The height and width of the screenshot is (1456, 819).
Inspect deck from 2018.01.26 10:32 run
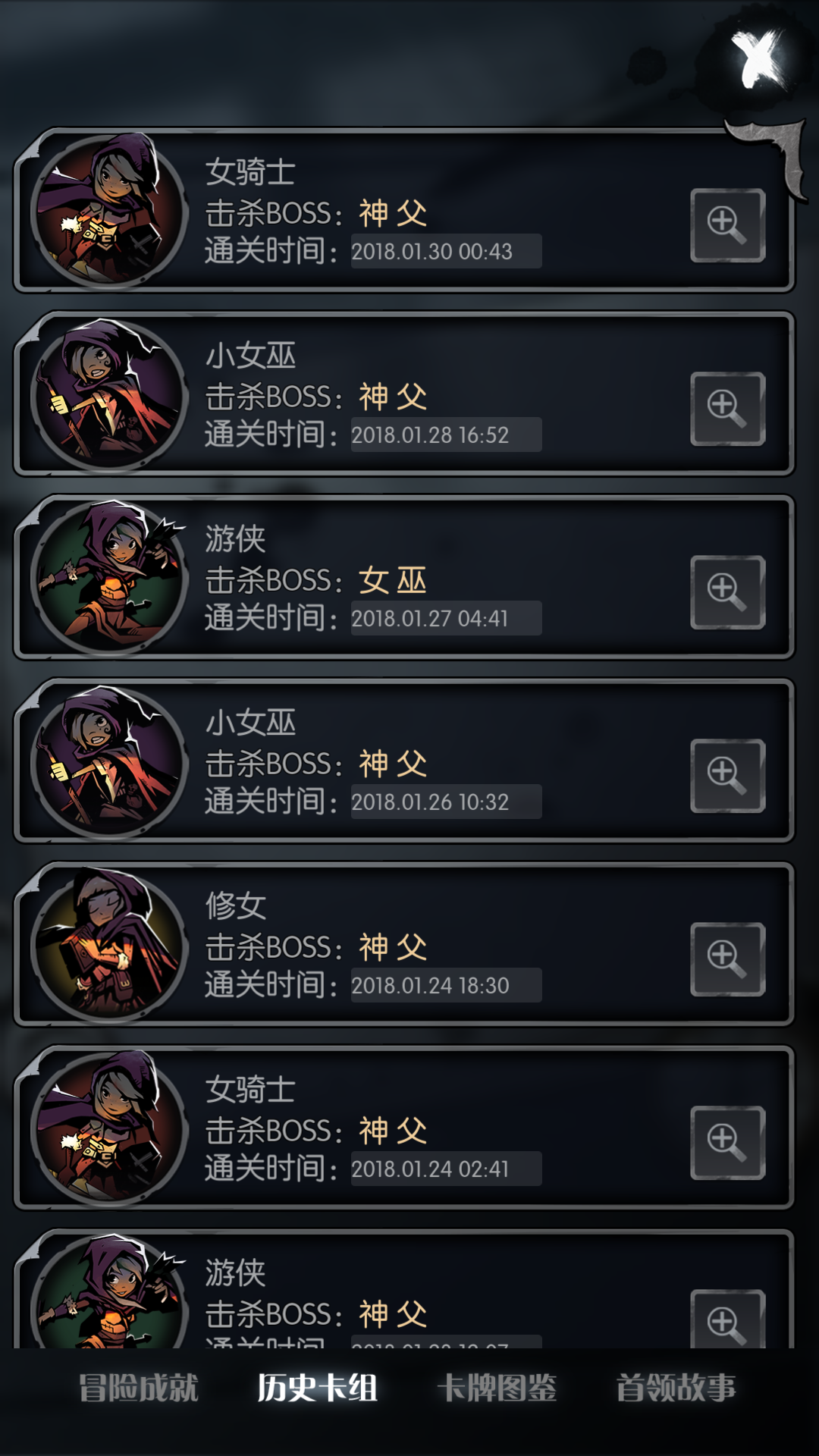727,776
